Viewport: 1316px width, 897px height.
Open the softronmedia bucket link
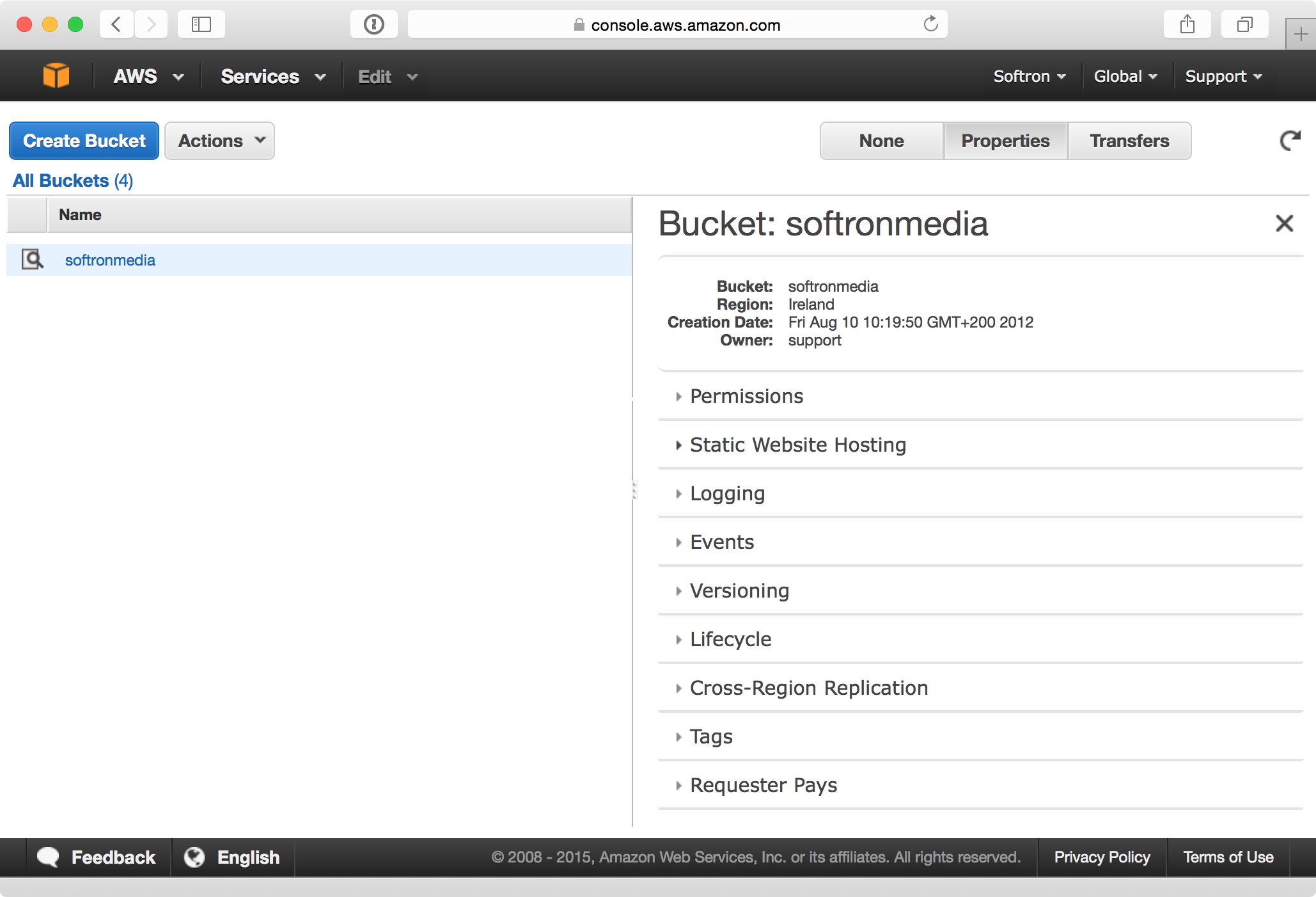tap(110, 260)
